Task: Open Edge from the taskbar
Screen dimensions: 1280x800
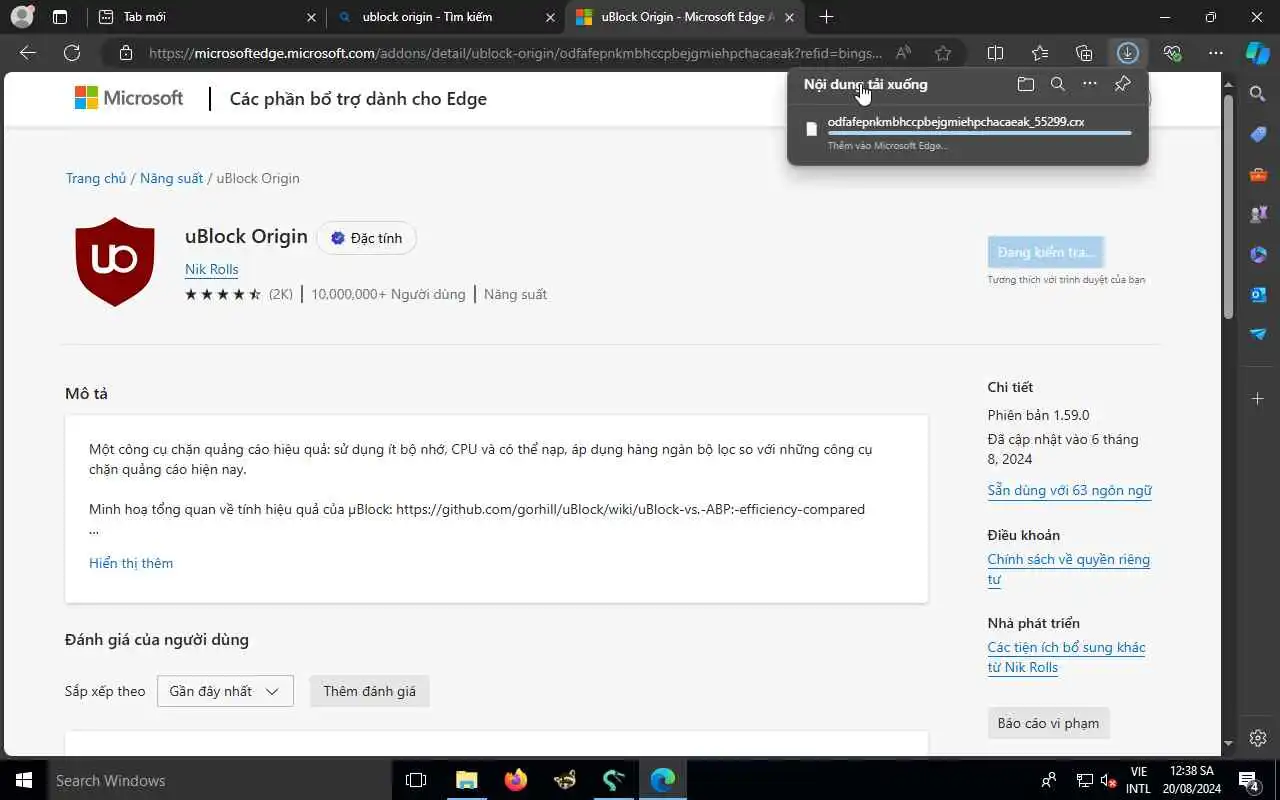Action: point(662,780)
